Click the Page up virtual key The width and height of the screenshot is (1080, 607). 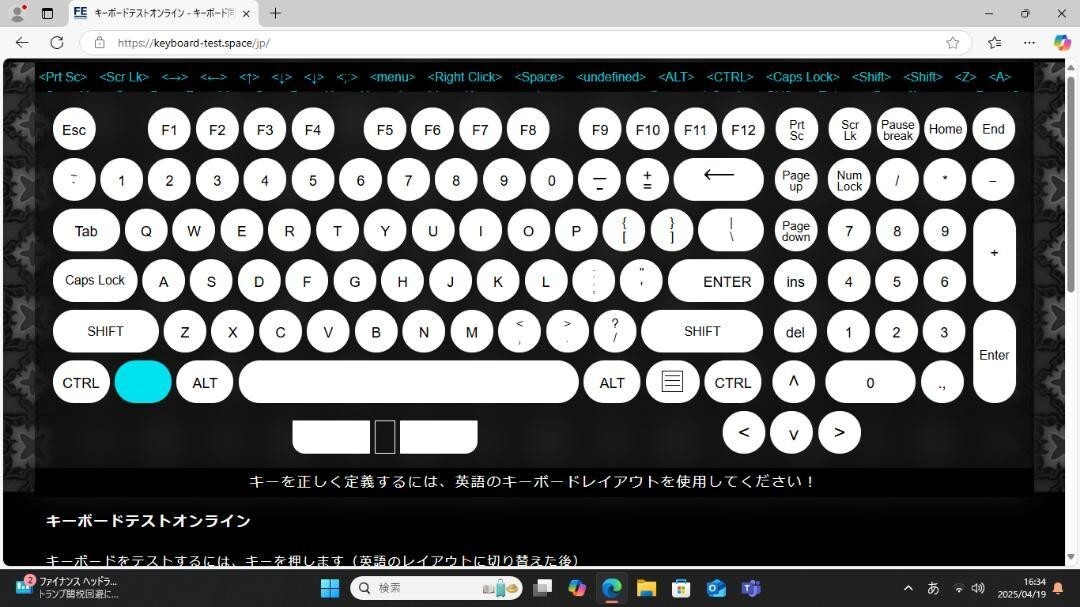tap(796, 181)
